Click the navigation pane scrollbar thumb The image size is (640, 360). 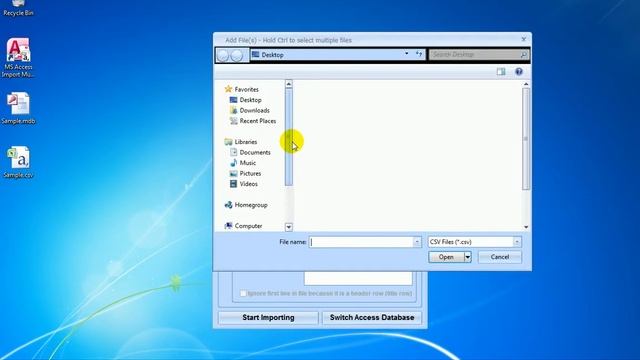coord(289,137)
